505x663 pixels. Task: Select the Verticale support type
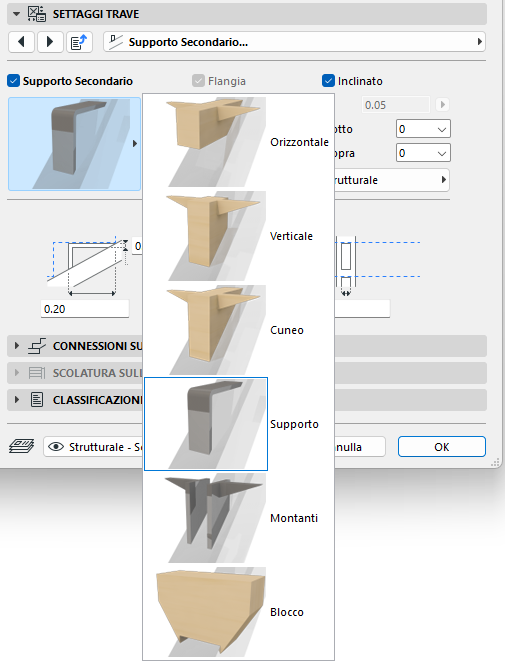[x=238, y=236]
